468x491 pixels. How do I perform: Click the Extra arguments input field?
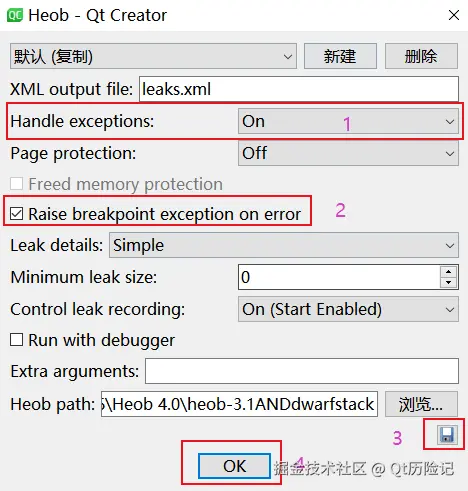[x=302, y=371]
